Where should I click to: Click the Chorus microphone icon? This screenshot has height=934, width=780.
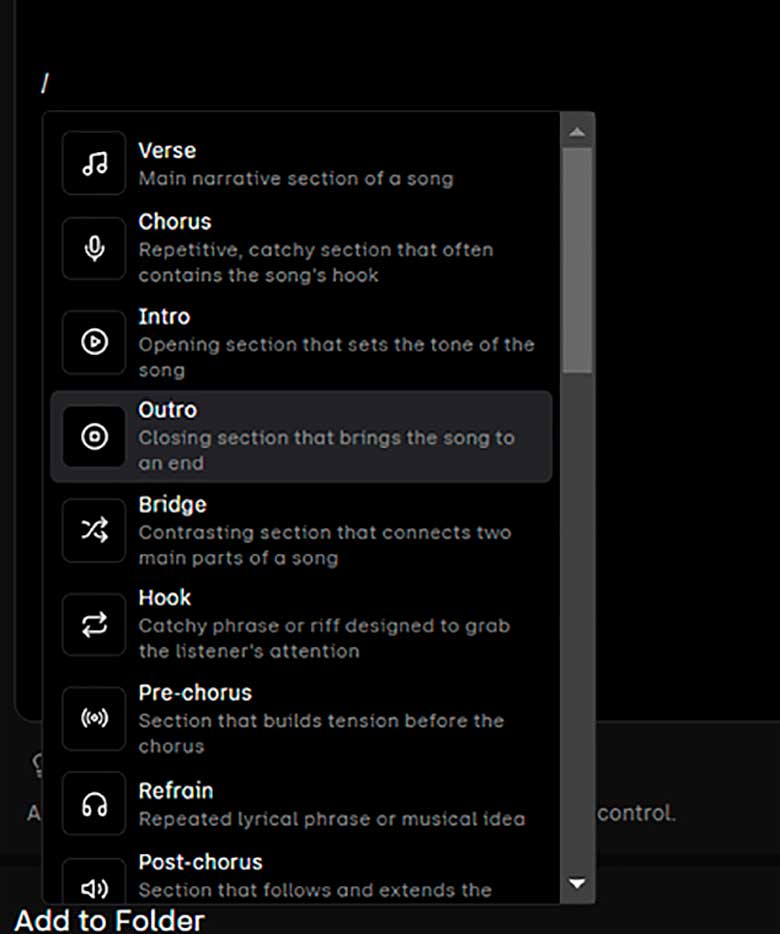pos(94,248)
